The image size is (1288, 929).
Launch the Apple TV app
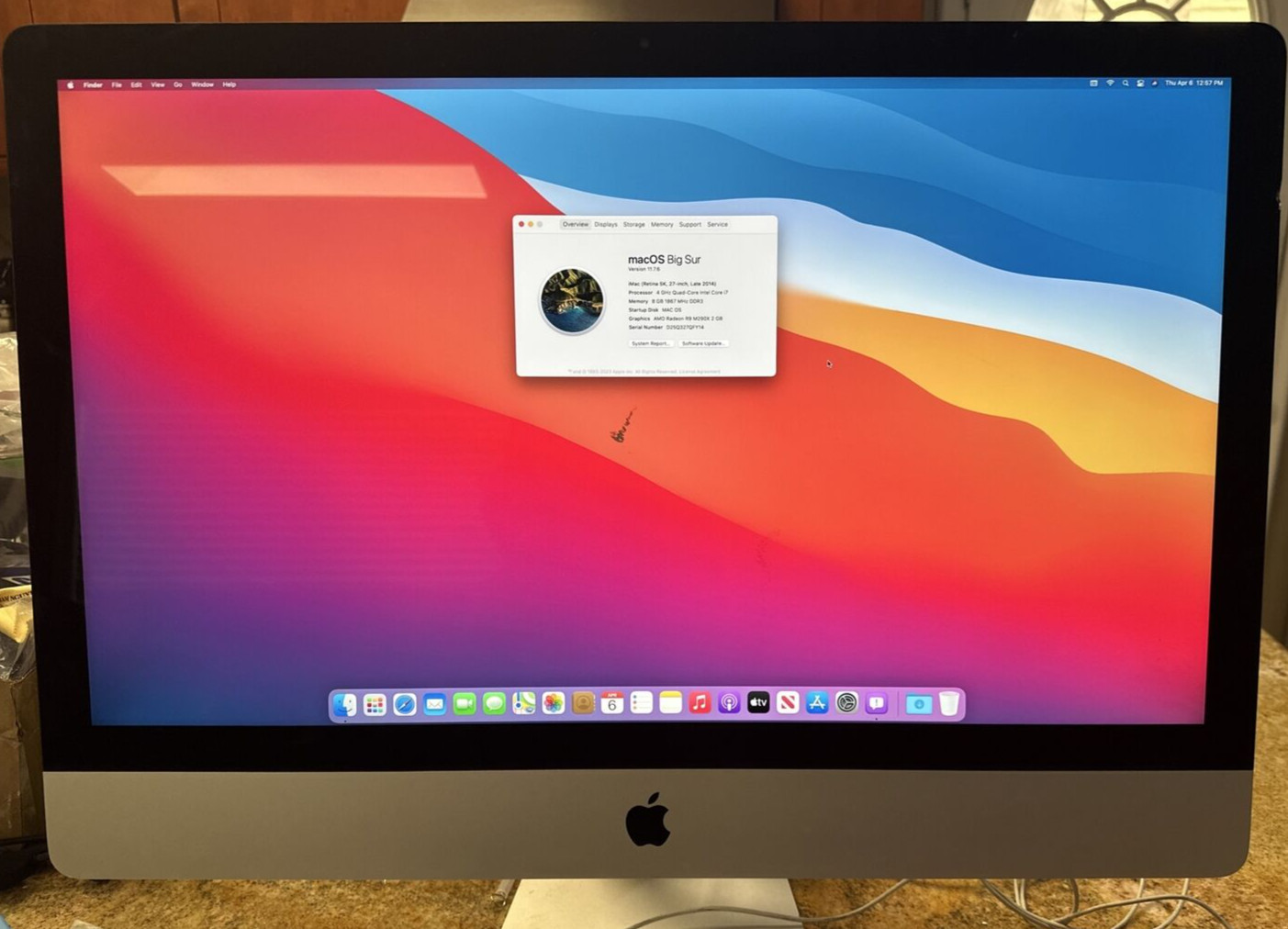[x=758, y=703]
